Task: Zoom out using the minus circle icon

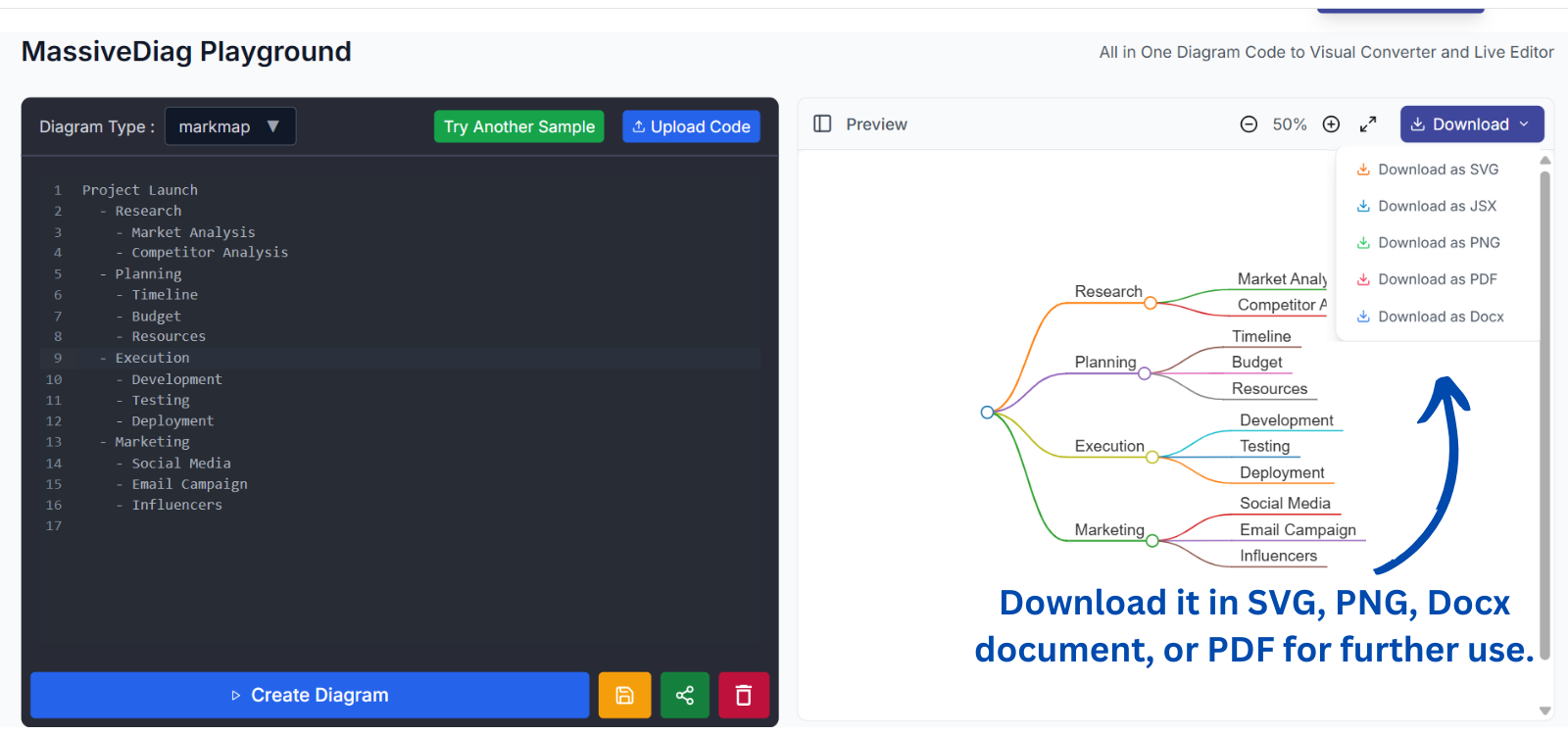Action: (1249, 124)
